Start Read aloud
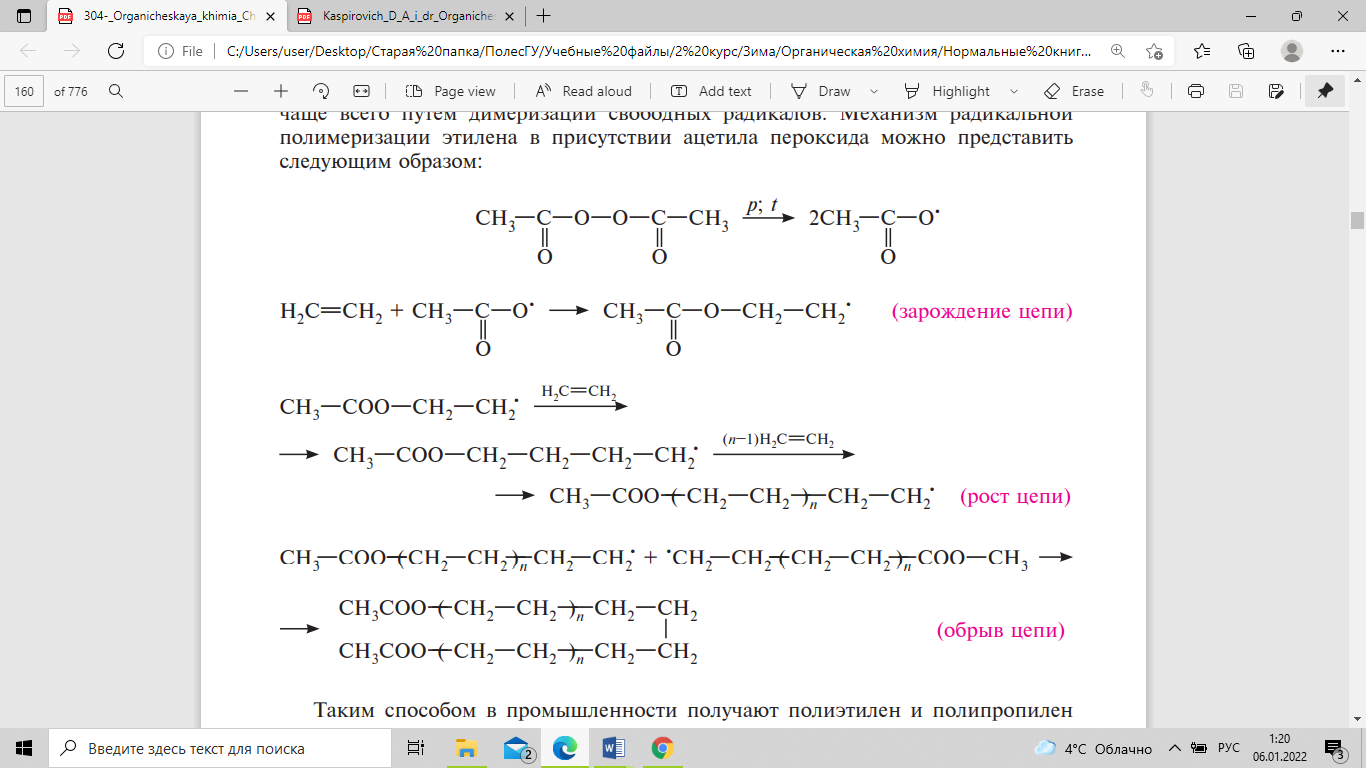Viewport: 1366px width, 768px height. tap(583, 91)
